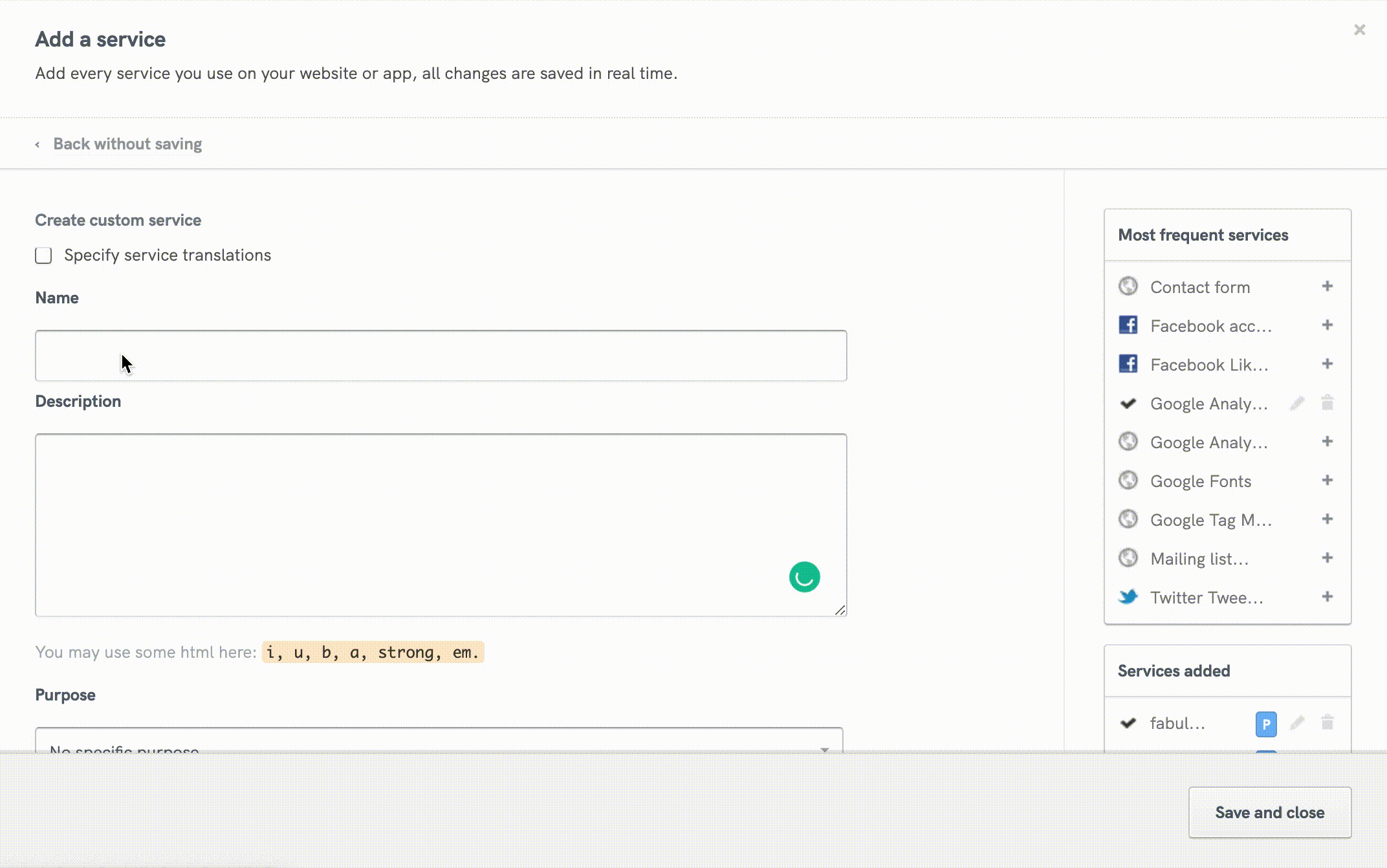Click the plus to add Twitter Tweet service
The height and width of the screenshot is (868, 1387).
tap(1327, 596)
